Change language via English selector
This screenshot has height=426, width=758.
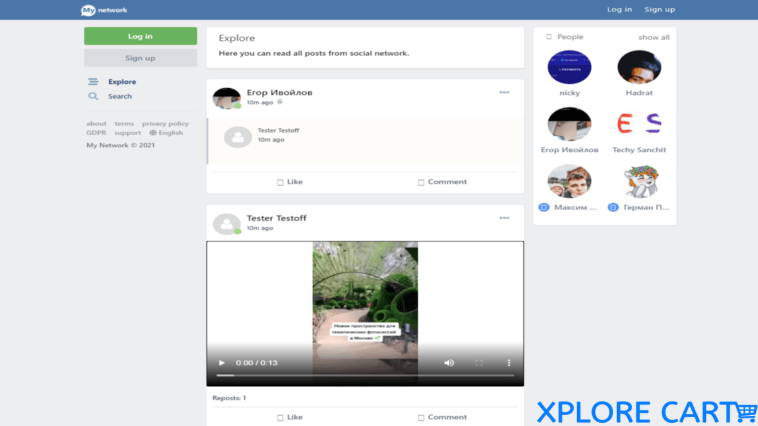pos(171,132)
